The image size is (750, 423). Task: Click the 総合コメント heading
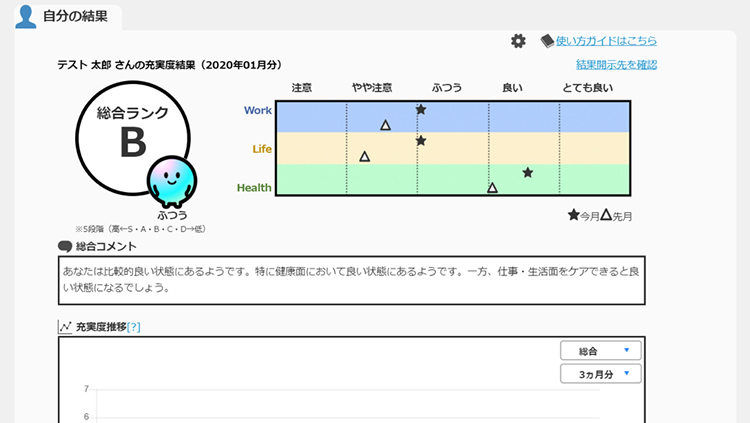pos(106,246)
